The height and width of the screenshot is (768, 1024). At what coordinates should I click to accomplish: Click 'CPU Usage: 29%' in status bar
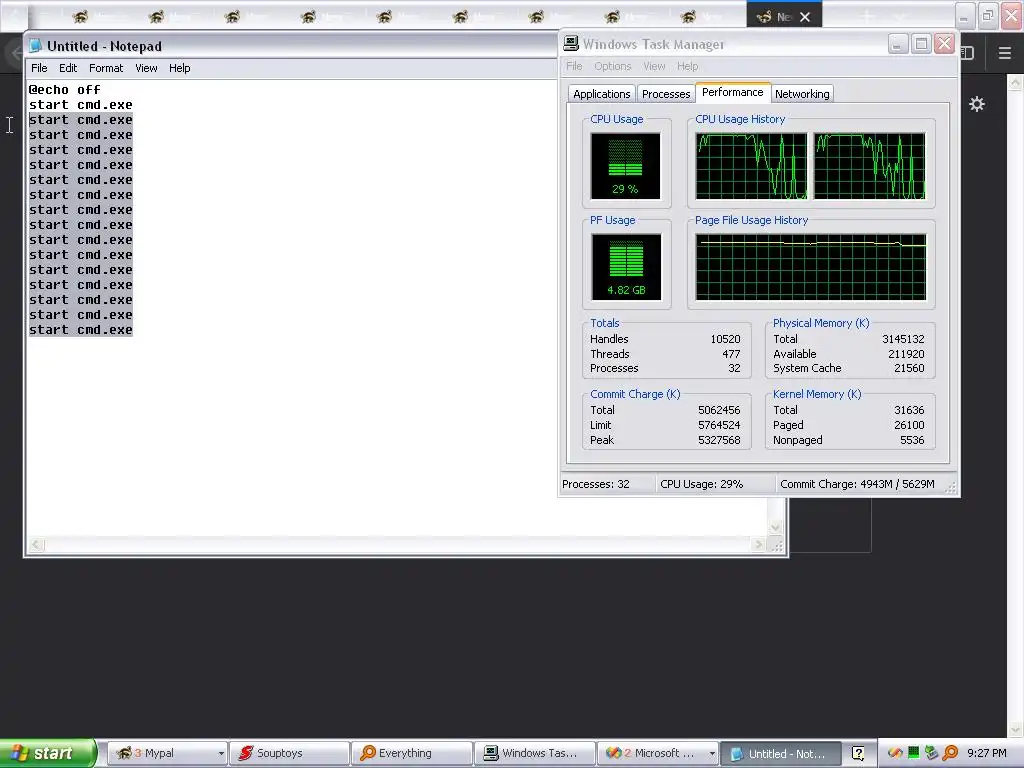tap(701, 484)
